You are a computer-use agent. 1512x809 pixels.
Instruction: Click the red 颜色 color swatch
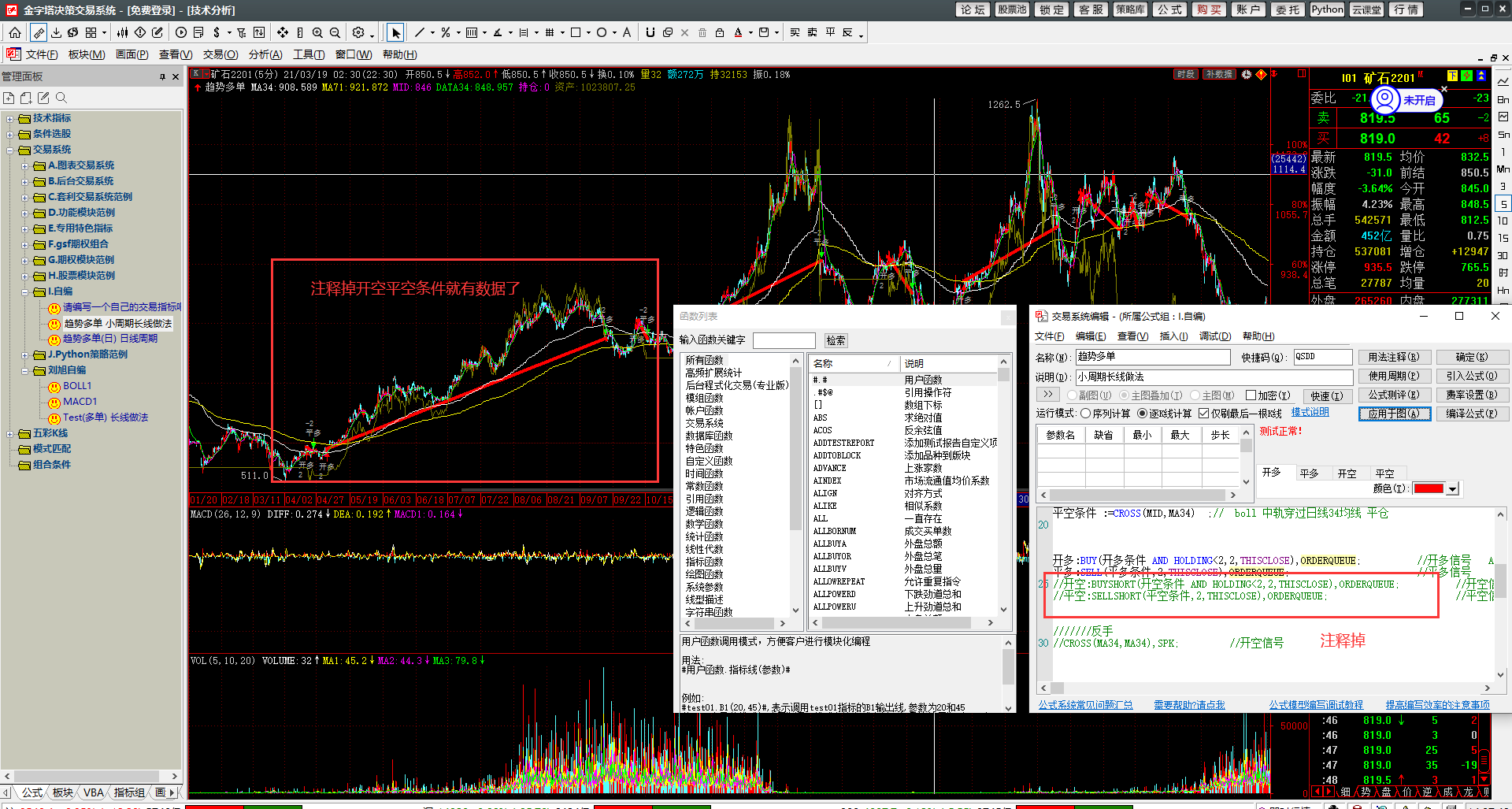pos(1429,489)
